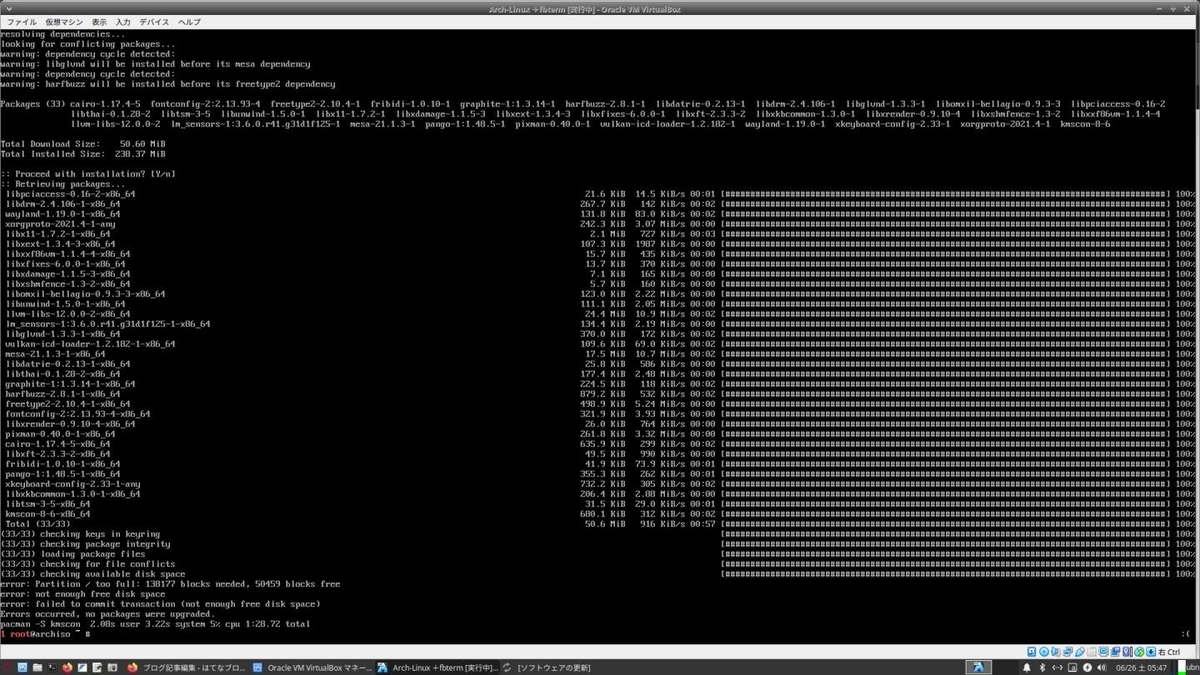Switch to Arch-Linux +fbterm taskbar button
The image size is (1200, 675).
(438, 667)
